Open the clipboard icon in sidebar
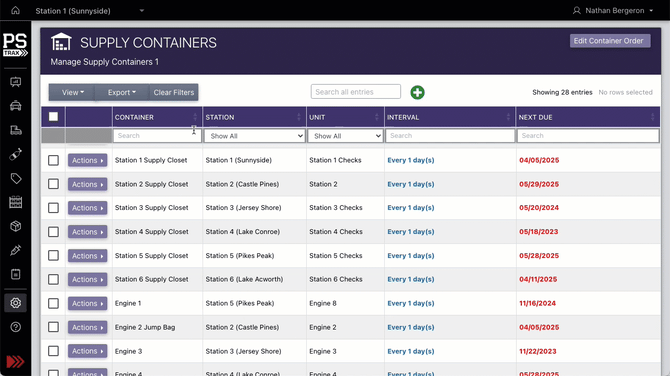This screenshot has width=670, height=376. (x=15, y=274)
